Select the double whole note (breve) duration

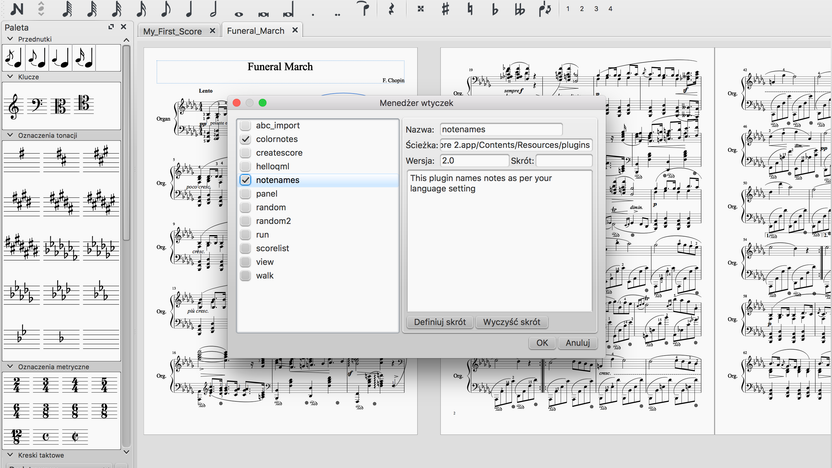click(263, 14)
